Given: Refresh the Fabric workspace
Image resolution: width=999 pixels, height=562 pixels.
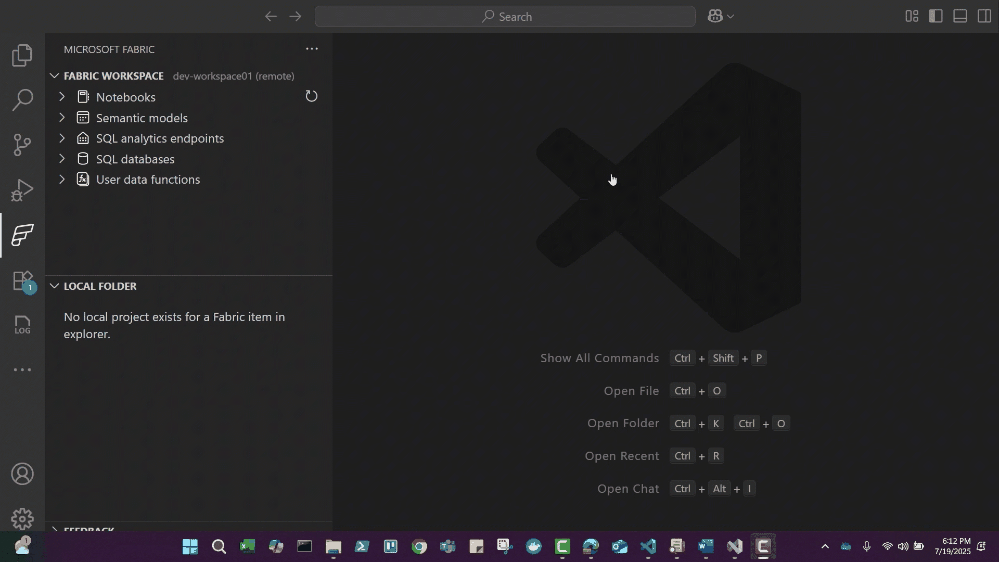Looking at the screenshot, I should point(311,96).
